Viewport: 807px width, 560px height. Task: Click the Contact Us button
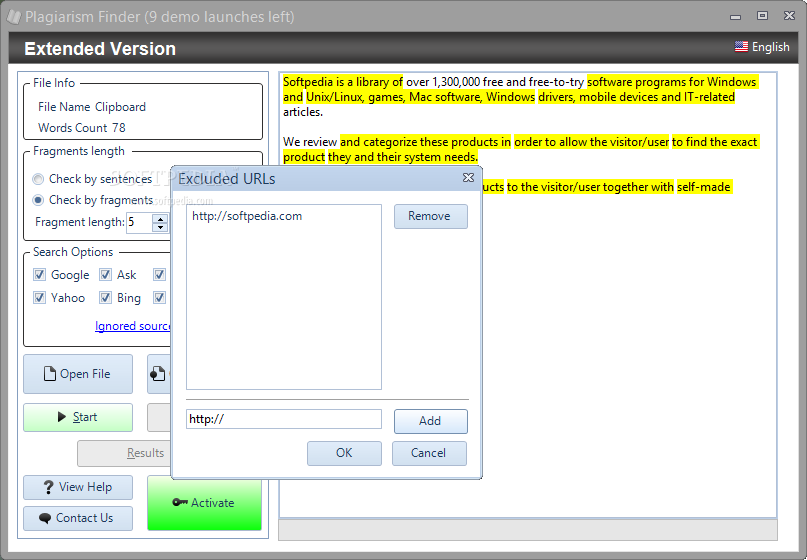[78, 518]
